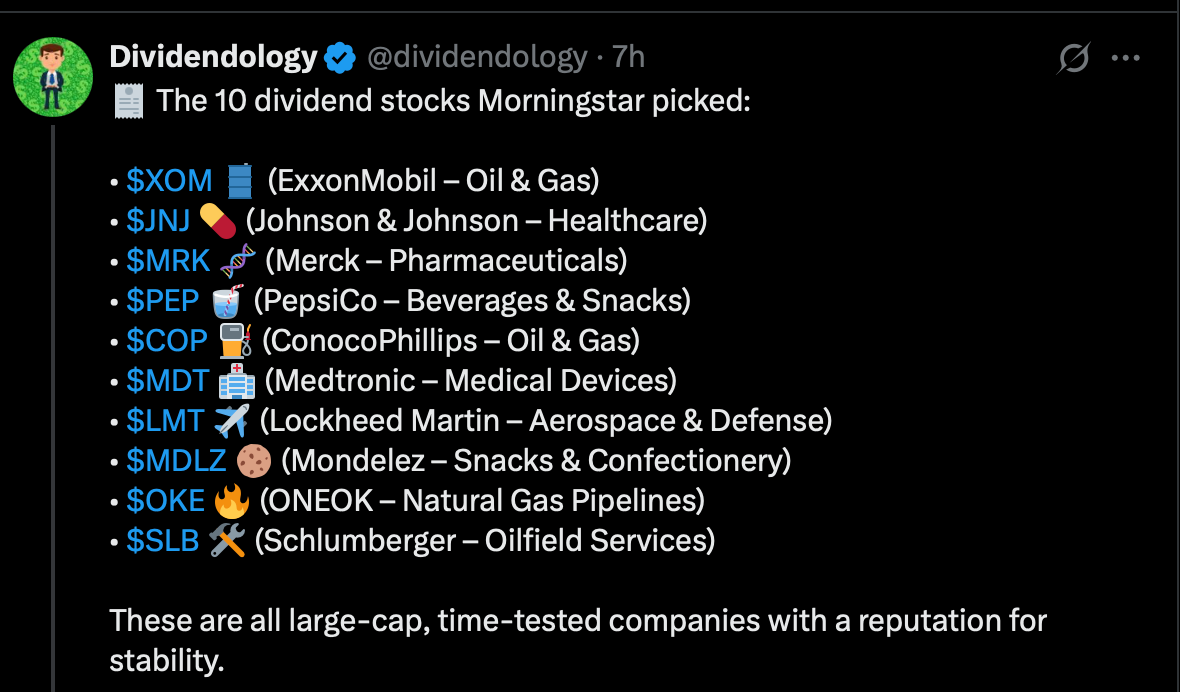Viewport: 1180px width, 692px height.
Task: Open the $XOM cashtag
Action: click(169, 180)
